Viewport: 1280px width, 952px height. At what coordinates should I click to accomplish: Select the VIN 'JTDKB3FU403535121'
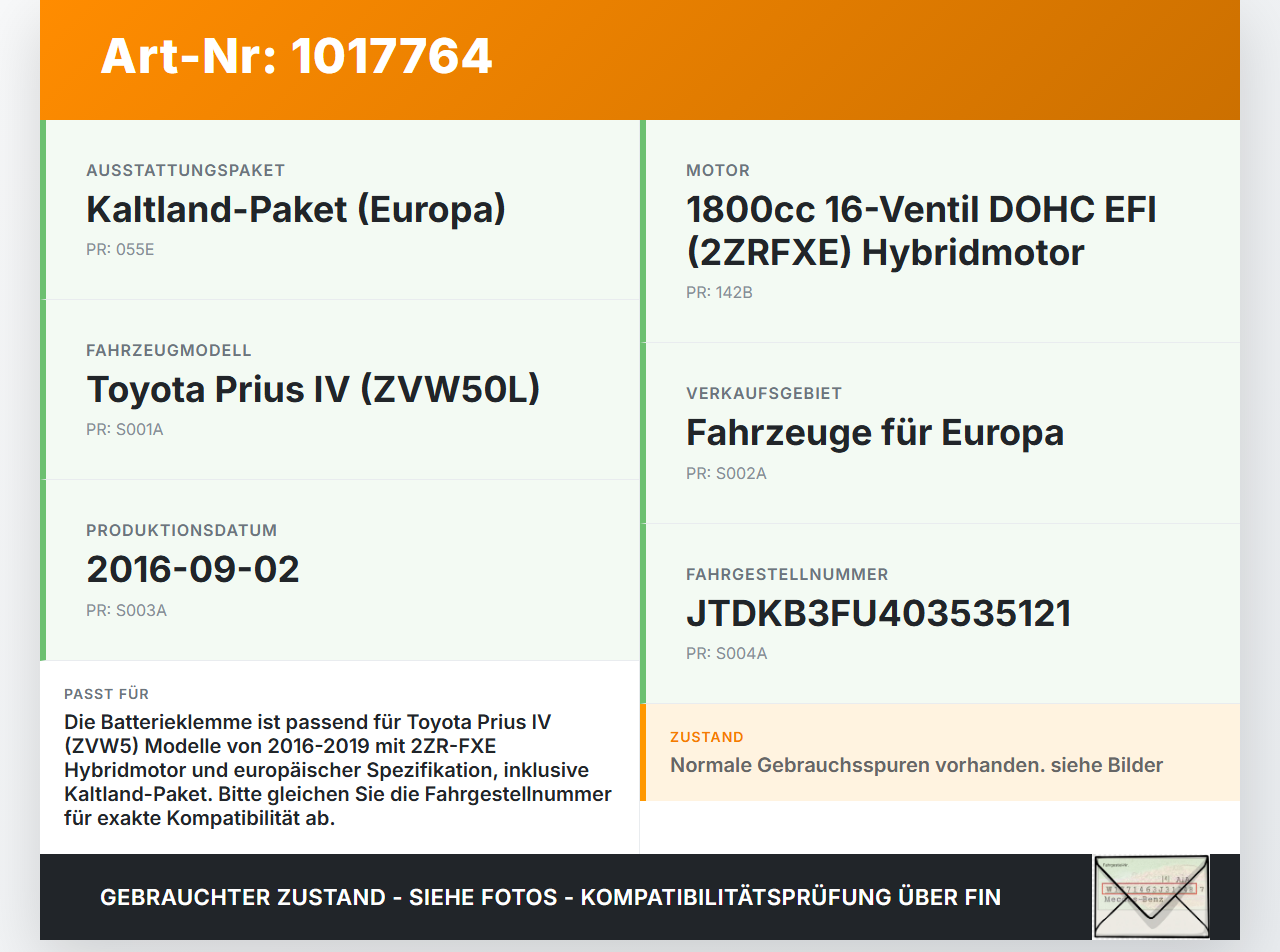pyautogui.click(x=879, y=613)
